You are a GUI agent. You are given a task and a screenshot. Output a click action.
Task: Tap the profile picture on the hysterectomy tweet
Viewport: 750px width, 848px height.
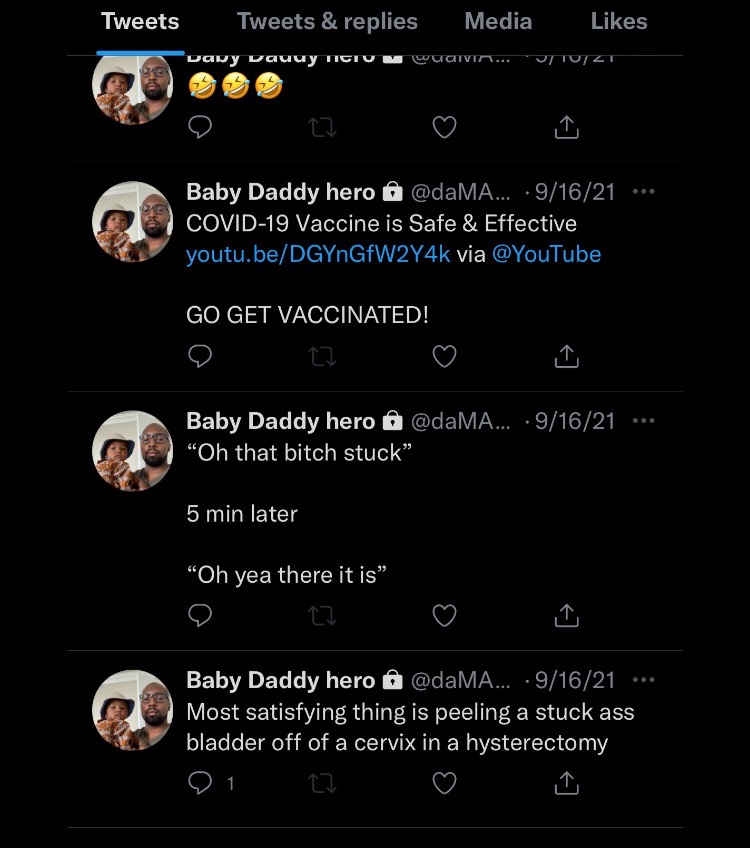coord(133,709)
